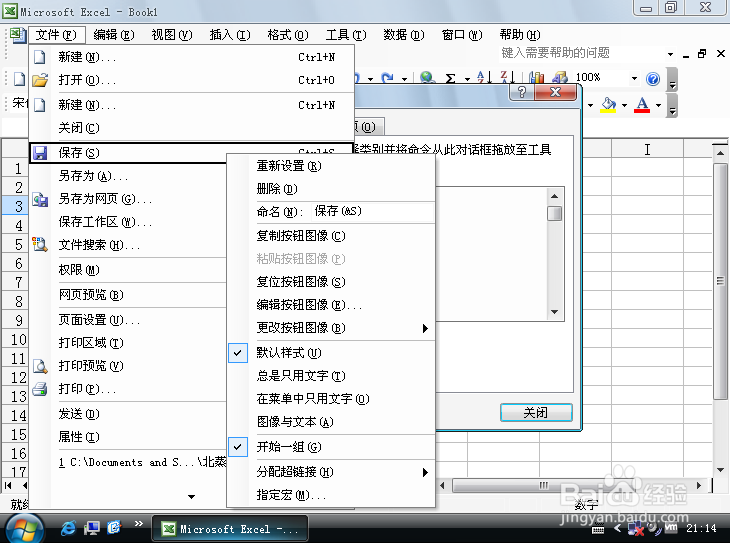
Task: Choose Delete (删除) in context menu
Action: [332, 189]
